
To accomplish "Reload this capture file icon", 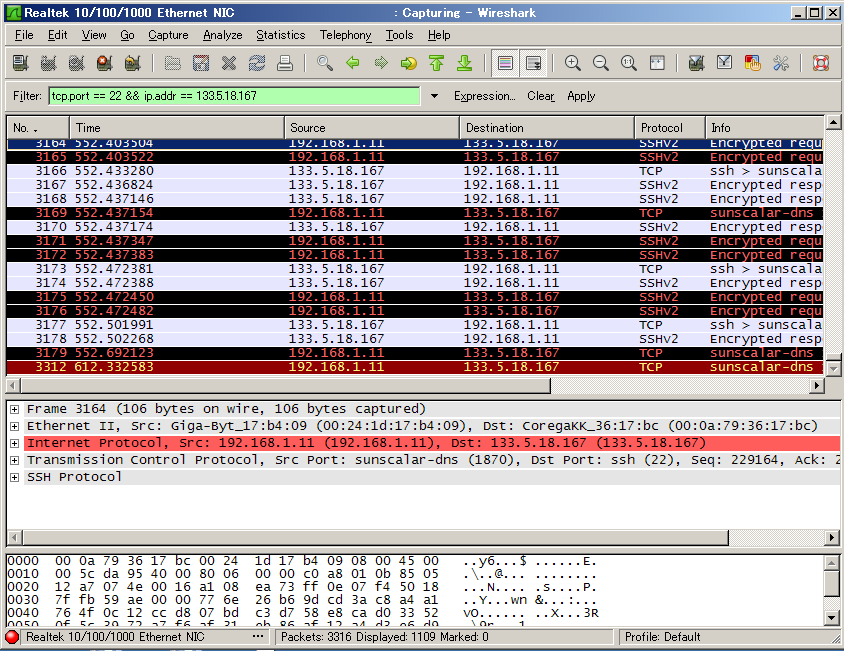I will tap(257, 63).
